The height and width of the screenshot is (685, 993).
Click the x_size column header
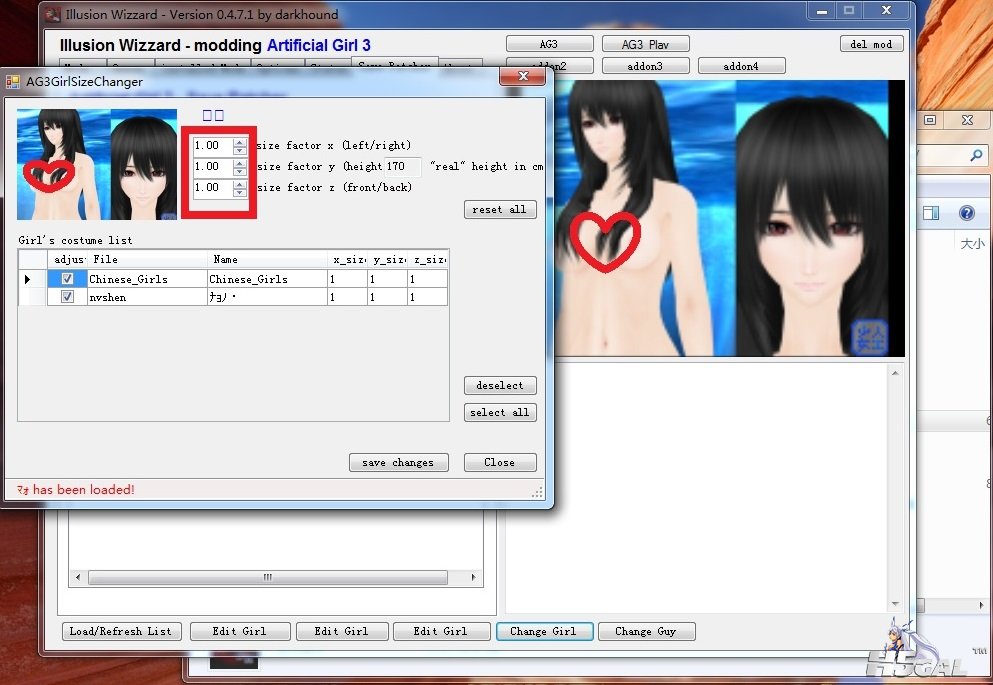[x=347, y=259]
